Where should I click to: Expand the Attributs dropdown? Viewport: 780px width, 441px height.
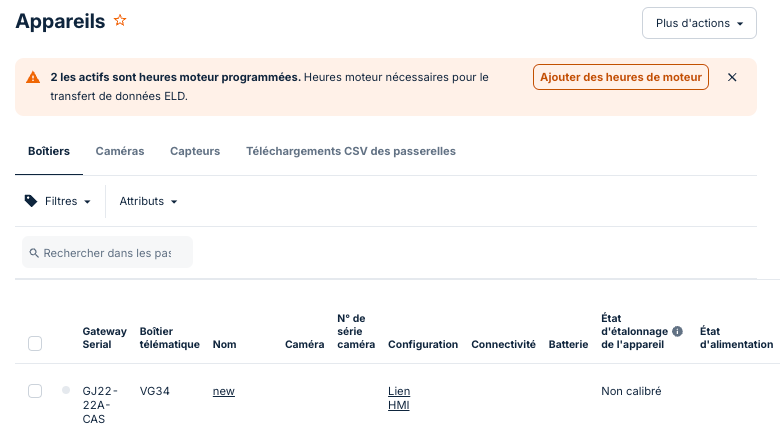148,201
